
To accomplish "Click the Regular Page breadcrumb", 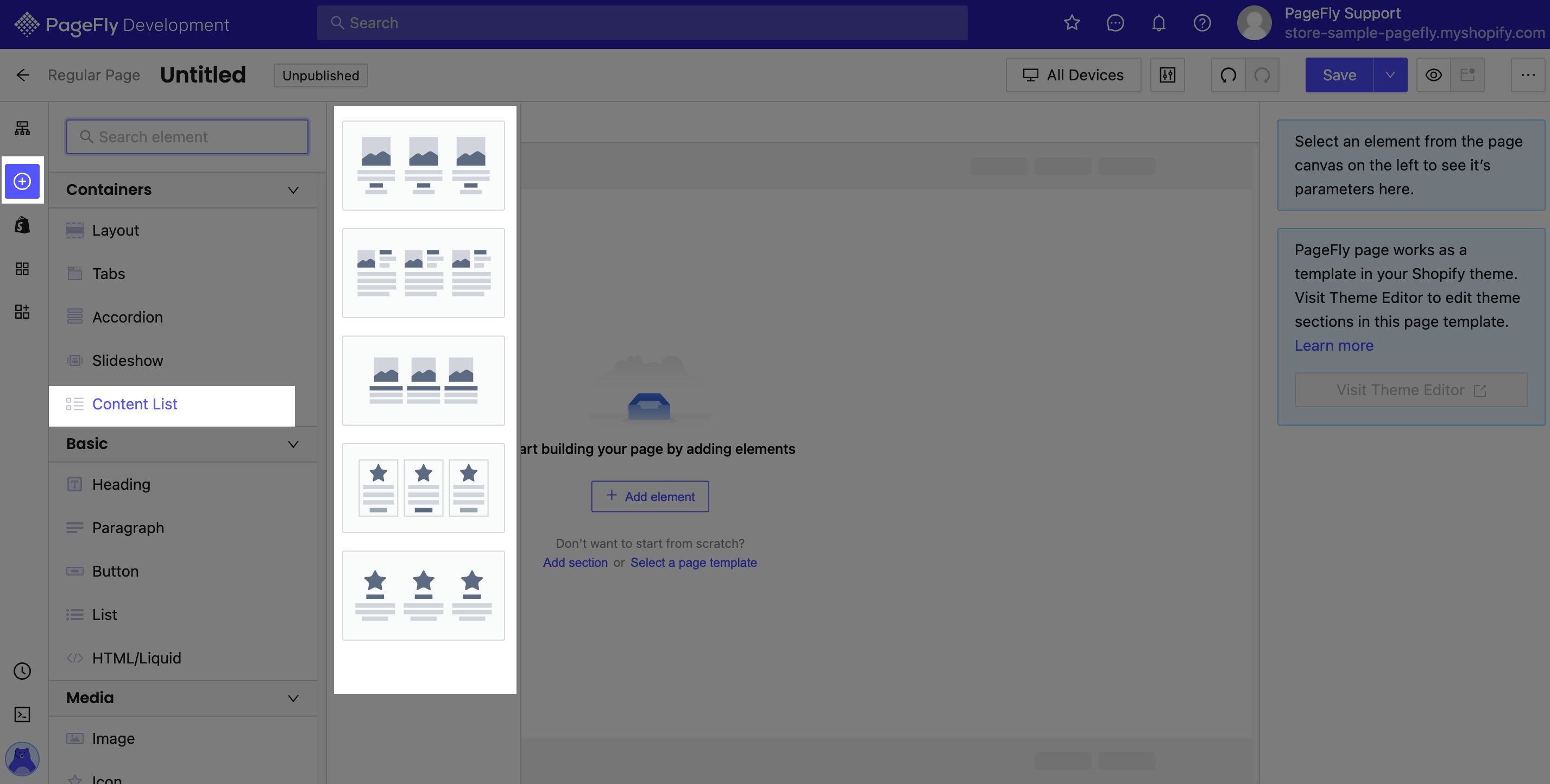I will coord(94,75).
